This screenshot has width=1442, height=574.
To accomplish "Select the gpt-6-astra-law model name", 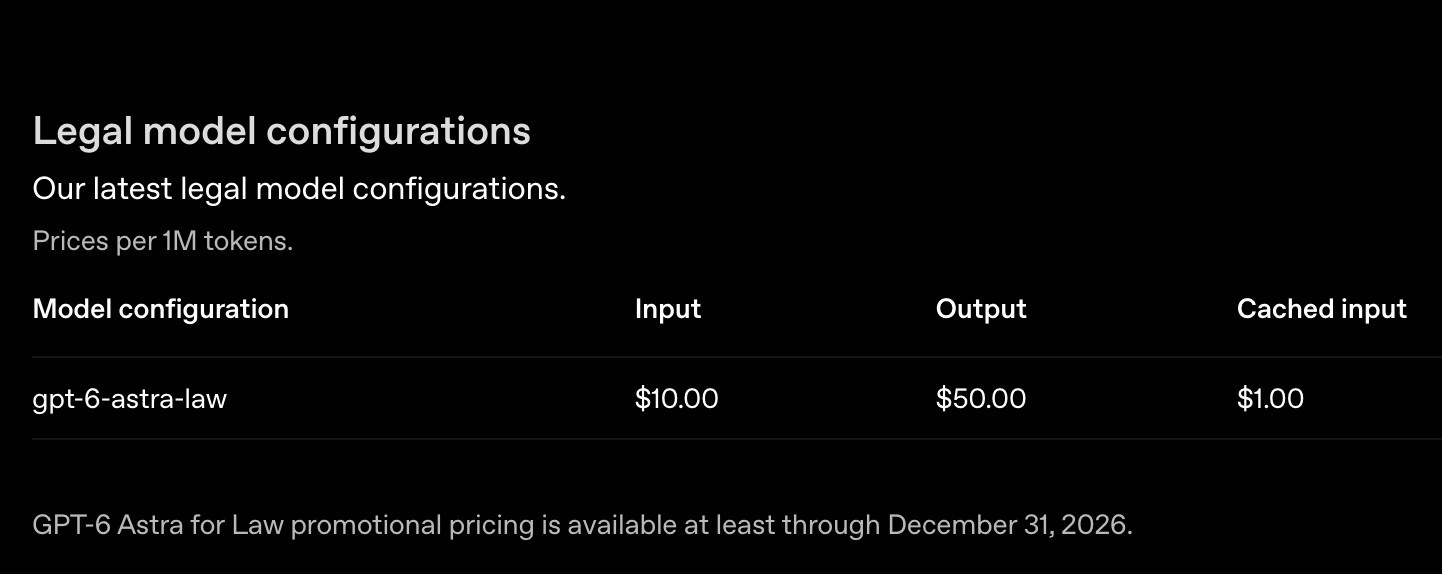I will 130,399.
